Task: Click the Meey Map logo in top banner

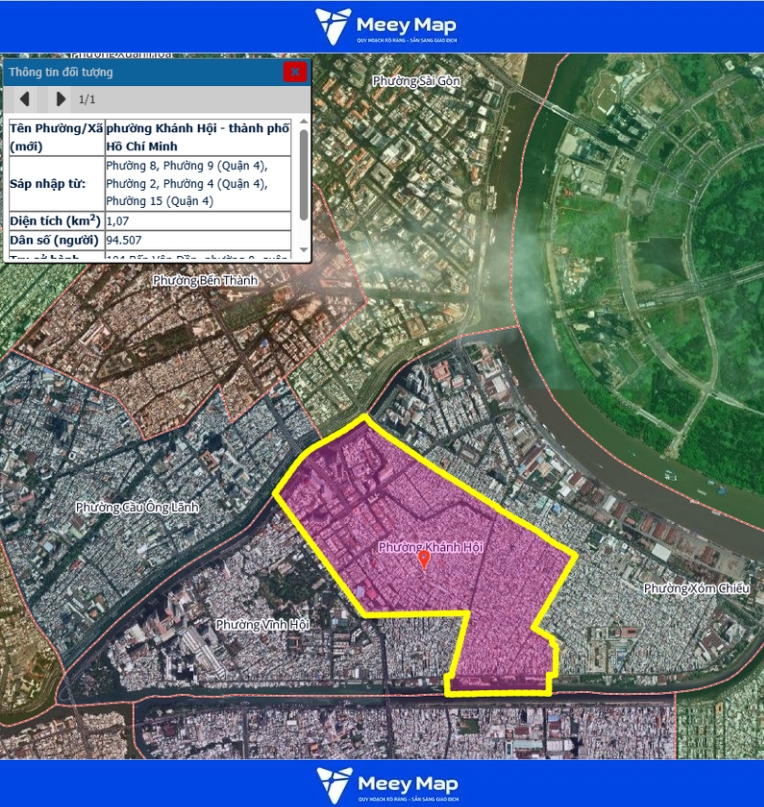Action: coord(381,26)
